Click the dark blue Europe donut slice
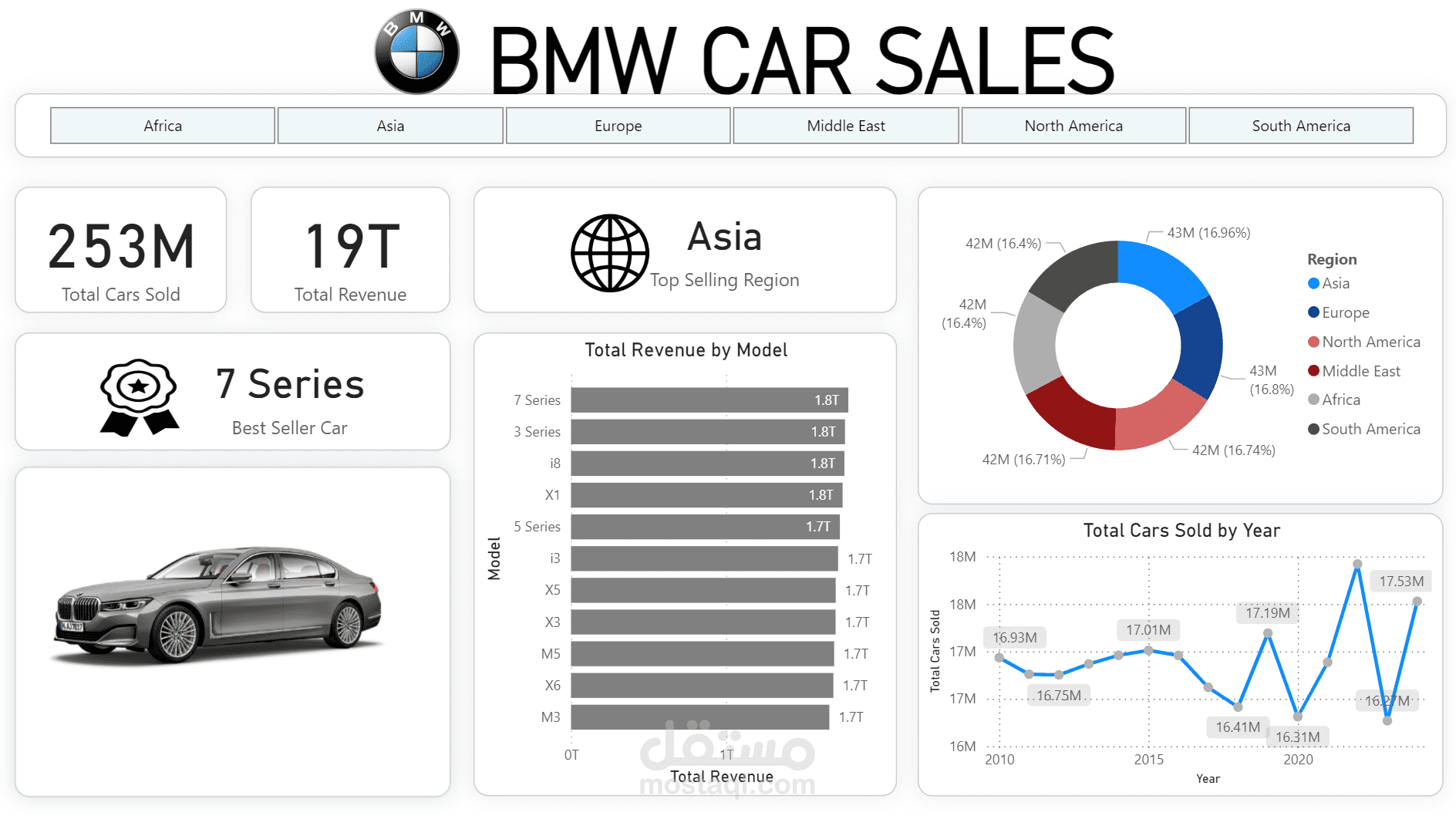This screenshot has height=816, width=1456. (1202, 346)
